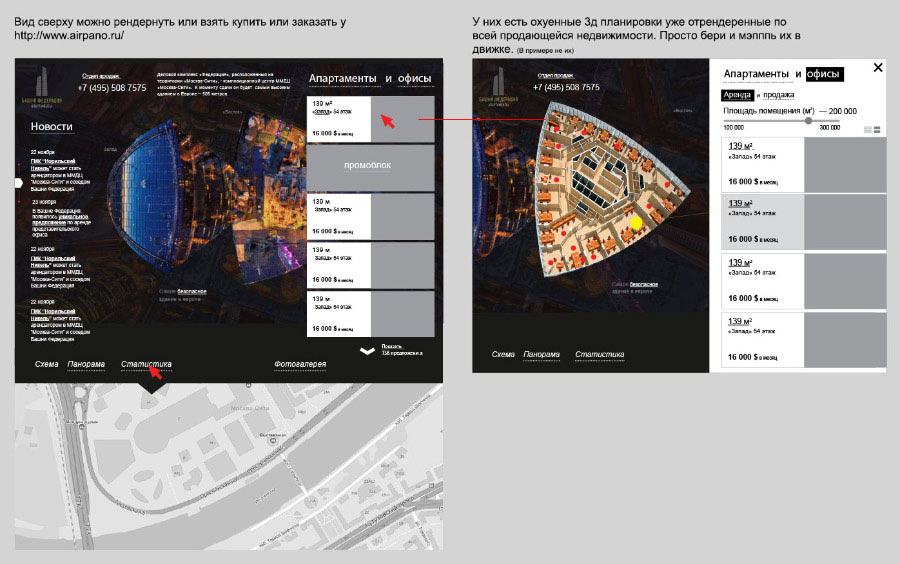Click the area range slider handle
900x564 pixels.
click(808, 121)
